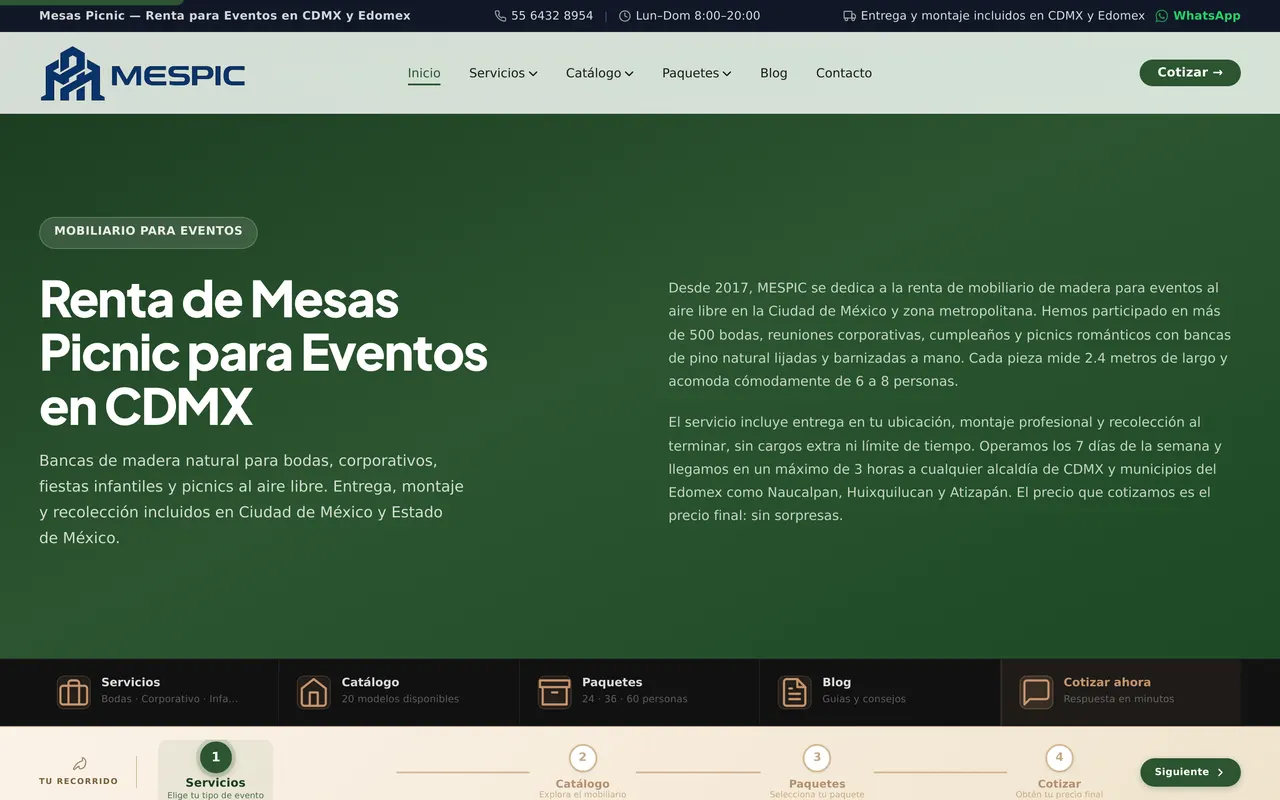Viewport: 1280px width, 800px height.
Task: Click the chat bubble icon for Cotizar ahora
Action: [1036, 692]
